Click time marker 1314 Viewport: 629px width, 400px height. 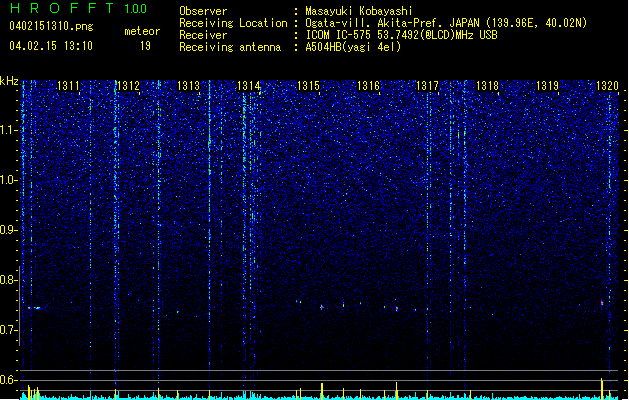pyautogui.click(x=249, y=85)
